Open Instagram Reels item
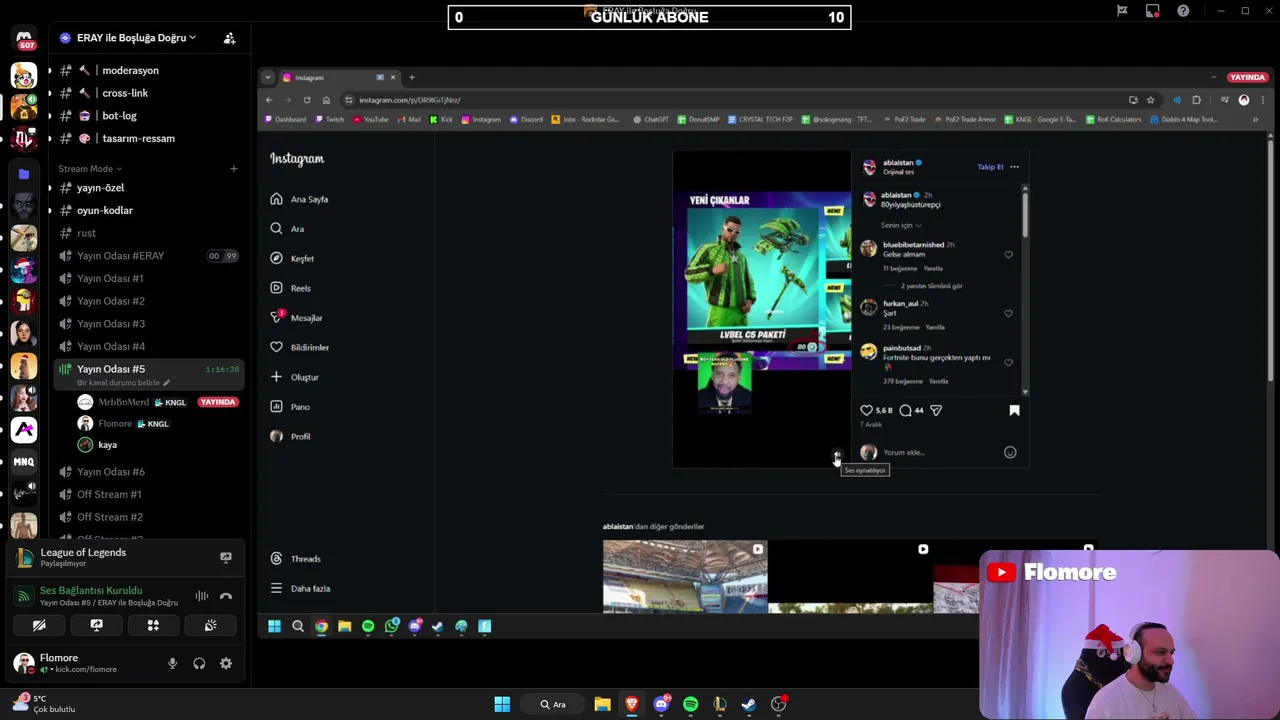Screen dimensions: 1280x720 point(300,288)
